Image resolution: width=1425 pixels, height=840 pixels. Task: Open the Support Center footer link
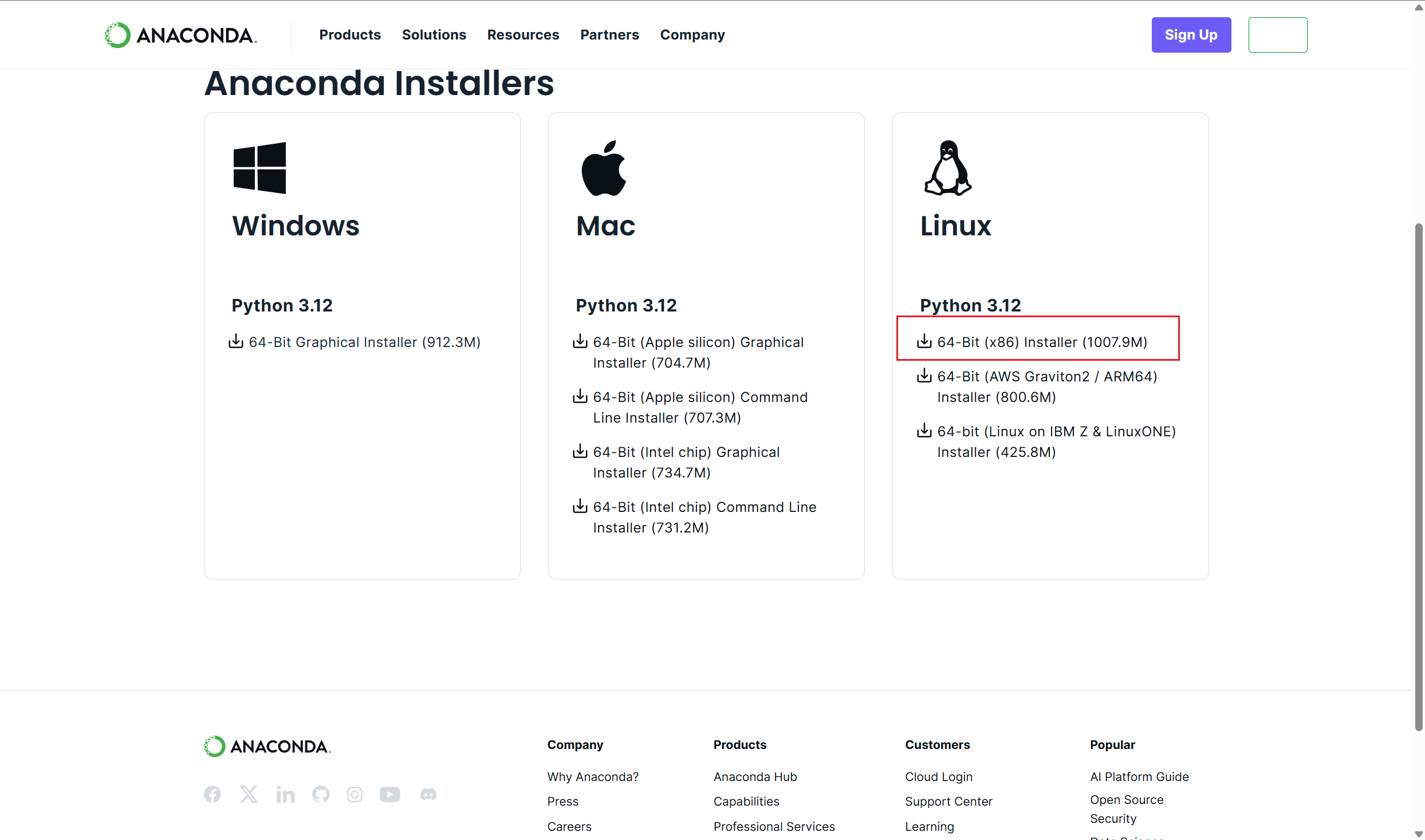pyautogui.click(x=948, y=801)
